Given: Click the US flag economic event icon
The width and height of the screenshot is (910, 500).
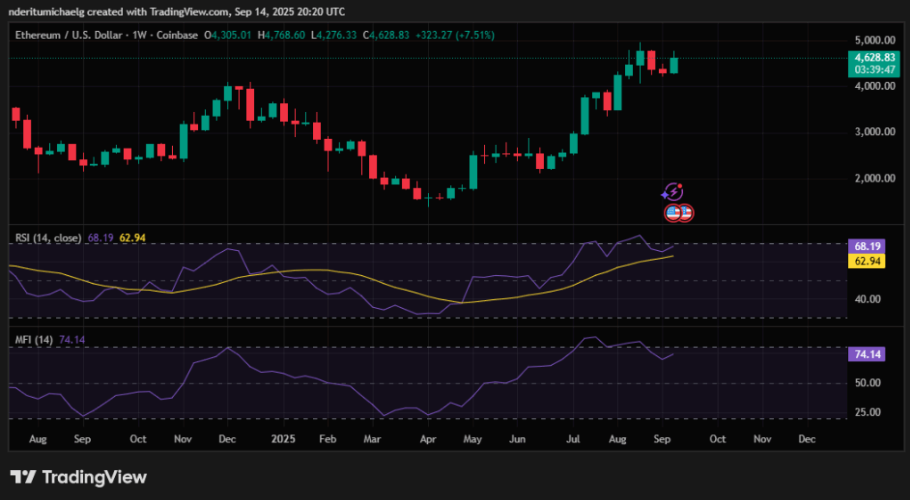Looking at the screenshot, I should tap(674, 213).
